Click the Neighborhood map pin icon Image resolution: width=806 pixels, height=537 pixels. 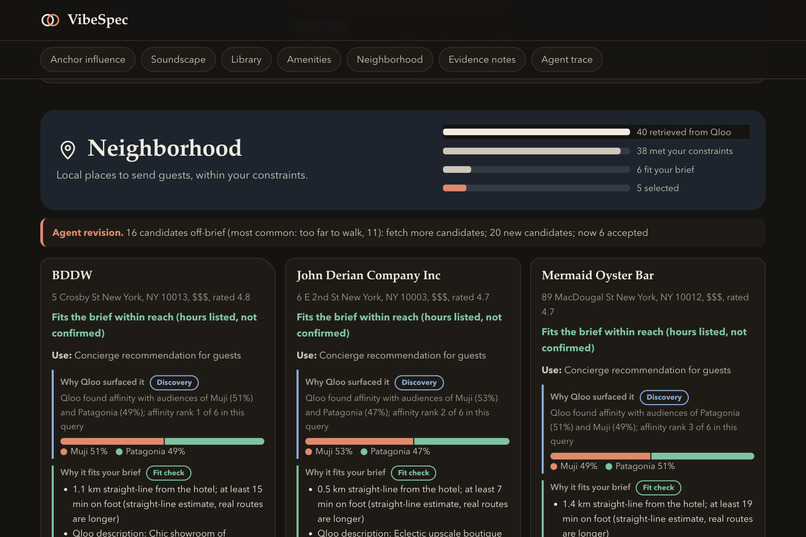click(68, 150)
